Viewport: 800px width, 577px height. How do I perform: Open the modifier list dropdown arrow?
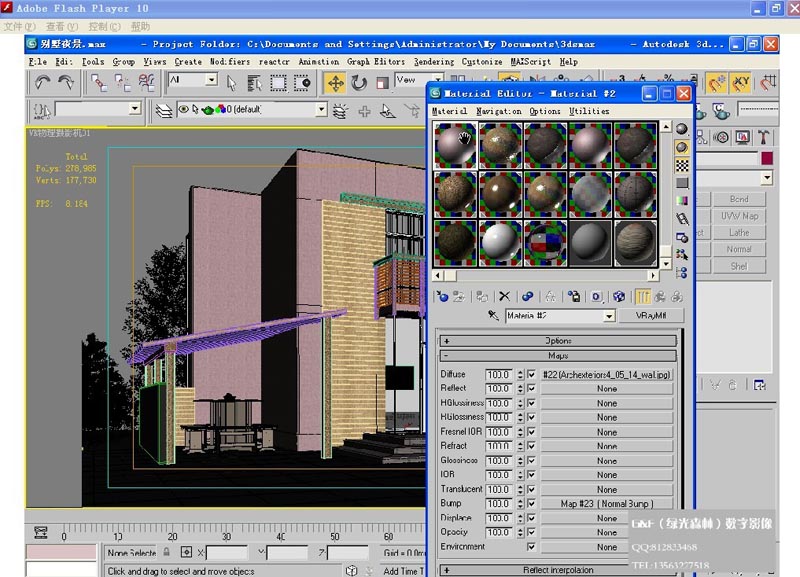767,178
